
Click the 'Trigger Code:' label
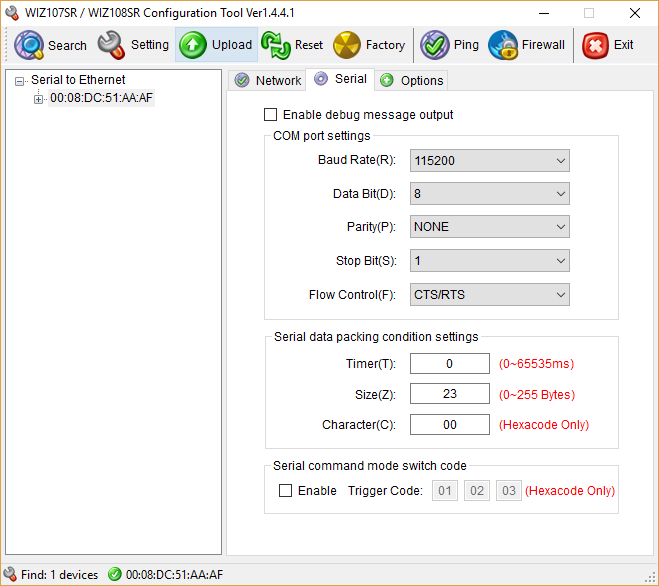(385, 491)
